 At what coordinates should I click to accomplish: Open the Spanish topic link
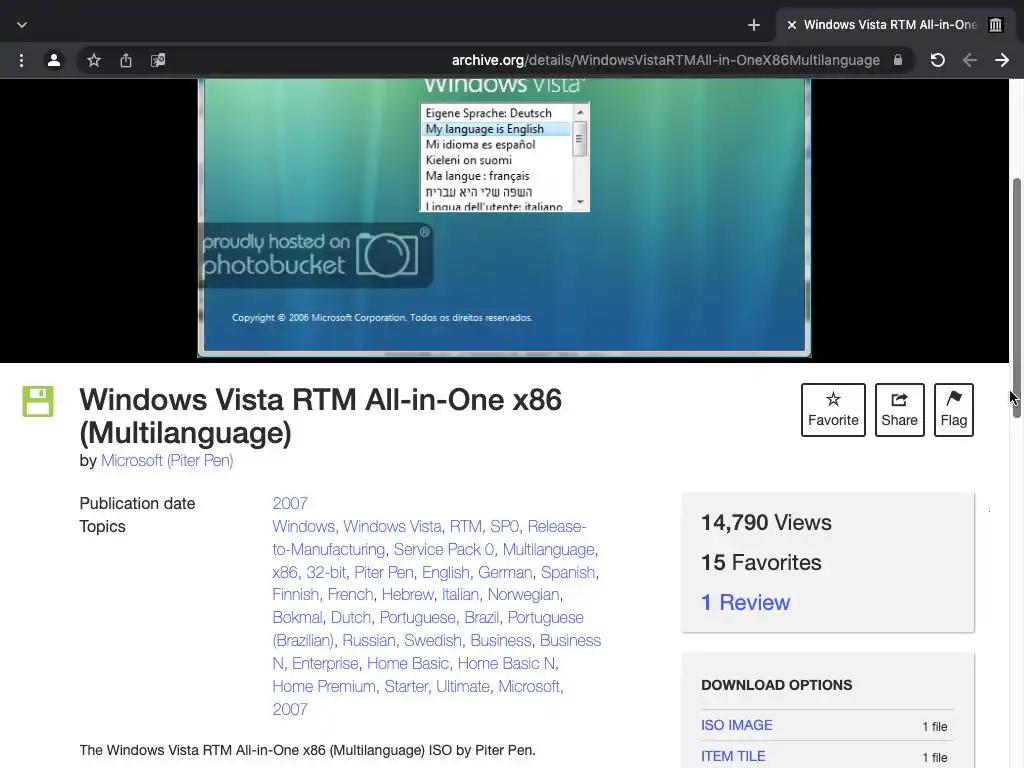[x=568, y=573]
